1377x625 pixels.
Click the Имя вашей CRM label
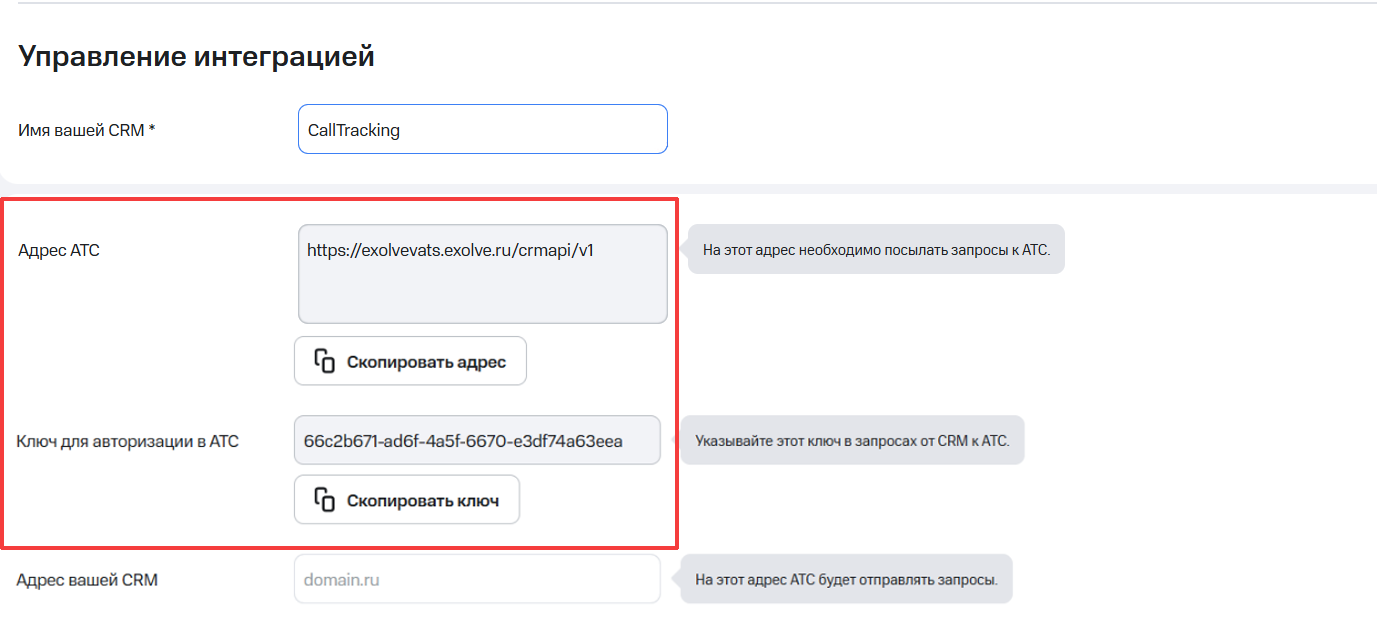point(82,130)
